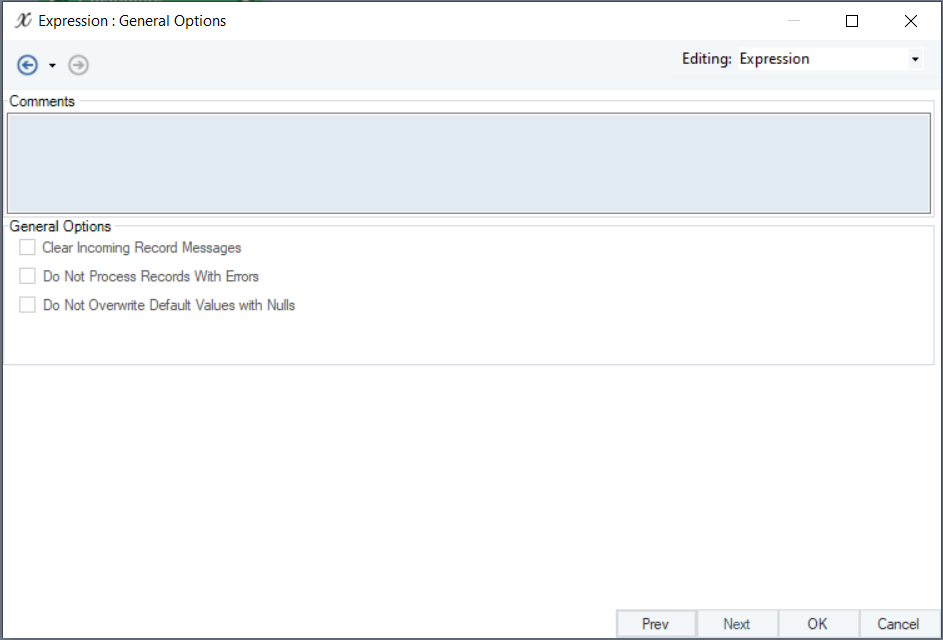The height and width of the screenshot is (640, 943).
Task: Cancel the Expression dialog
Action: pyautogui.click(x=898, y=624)
